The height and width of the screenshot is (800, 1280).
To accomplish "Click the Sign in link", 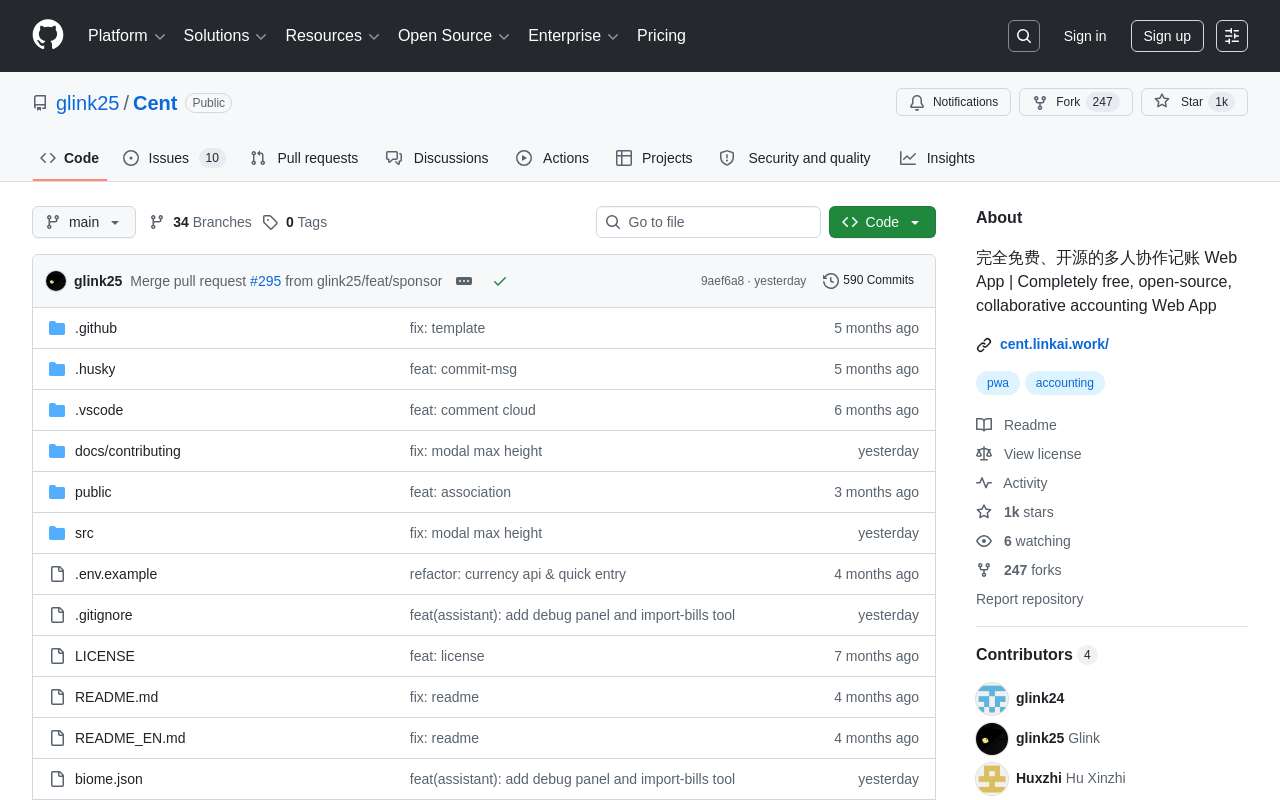I will click(x=1085, y=36).
